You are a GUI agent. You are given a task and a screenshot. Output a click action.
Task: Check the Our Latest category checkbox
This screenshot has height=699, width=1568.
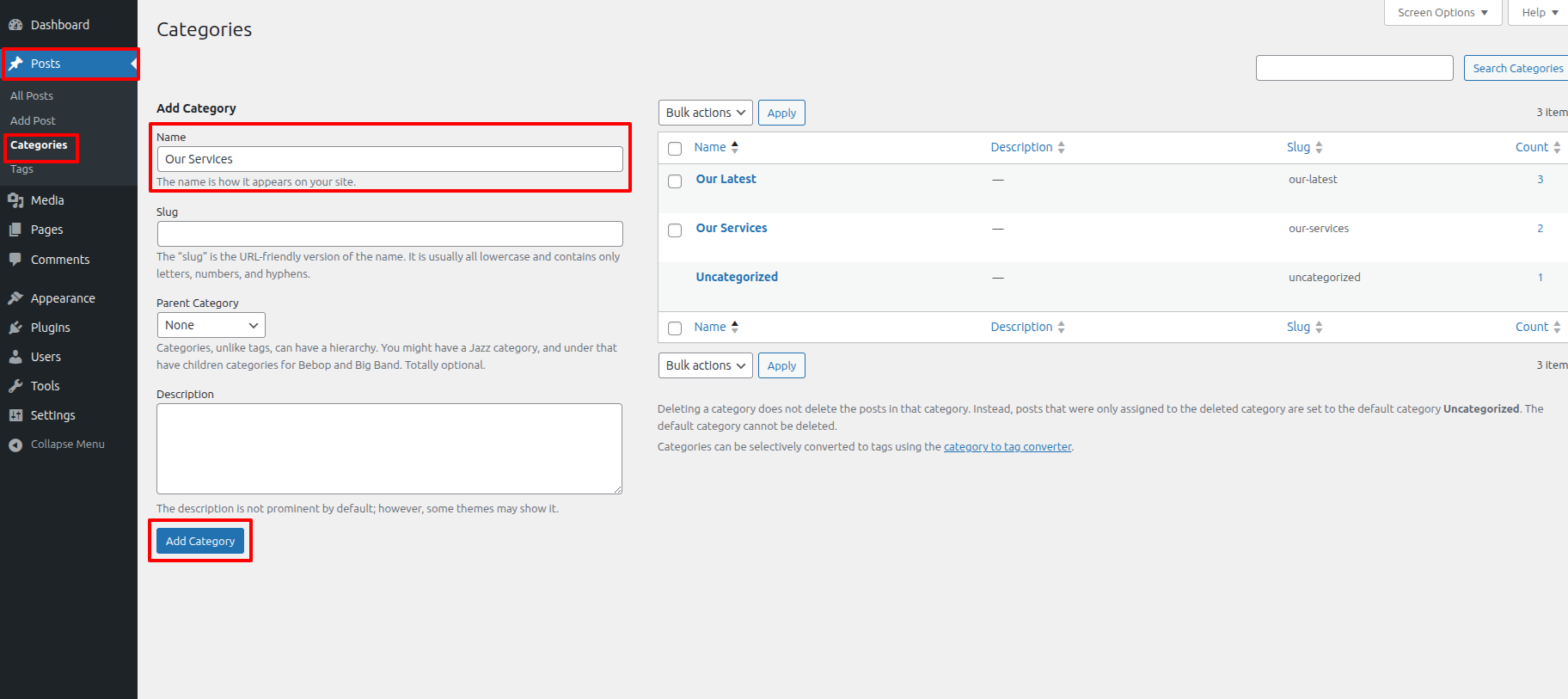tap(675, 181)
